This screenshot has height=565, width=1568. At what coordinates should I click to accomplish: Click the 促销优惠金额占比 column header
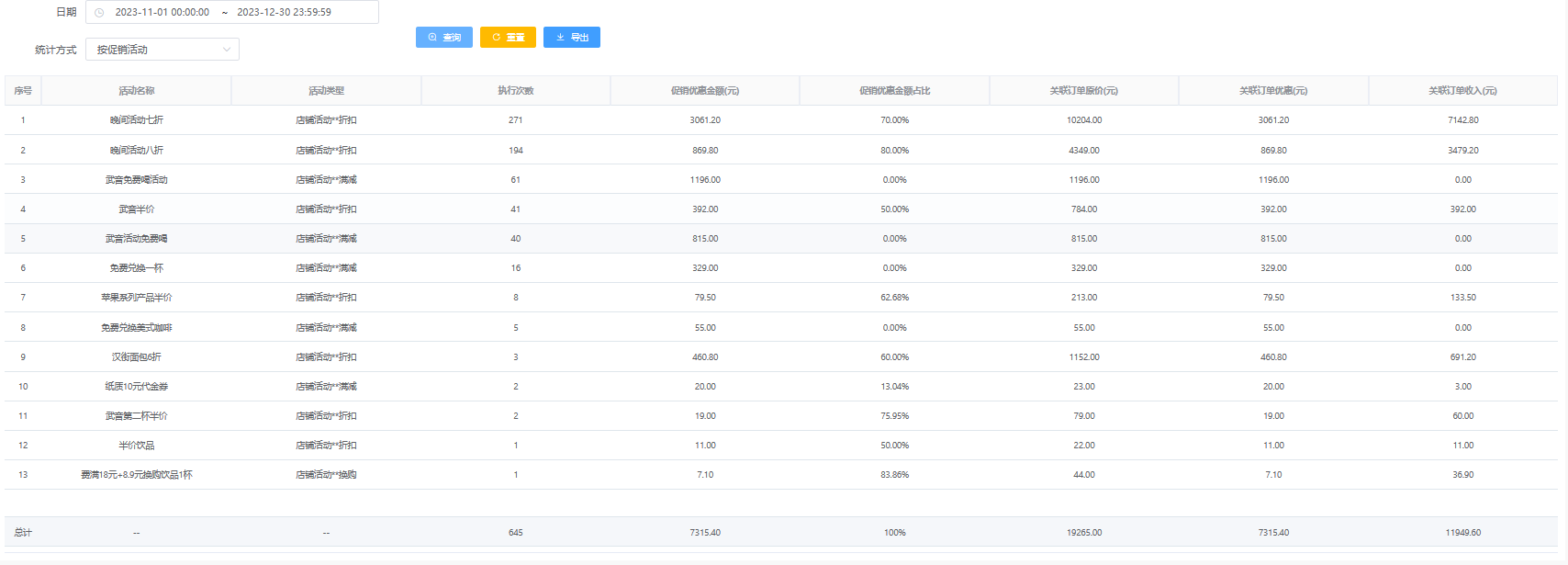point(894,91)
